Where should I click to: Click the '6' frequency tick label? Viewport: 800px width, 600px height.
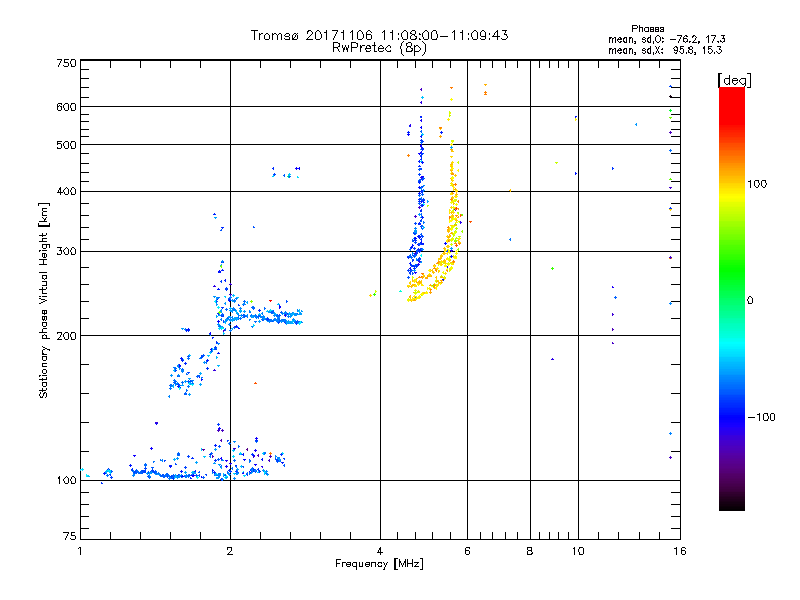467,551
